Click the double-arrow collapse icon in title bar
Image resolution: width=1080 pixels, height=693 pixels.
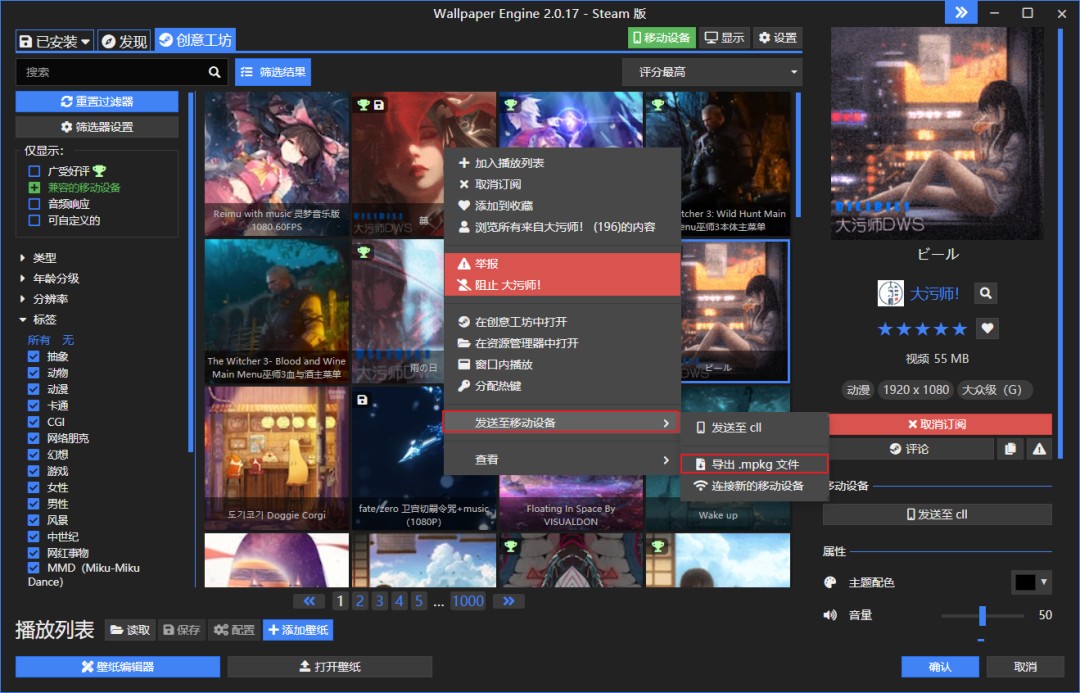coord(961,12)
